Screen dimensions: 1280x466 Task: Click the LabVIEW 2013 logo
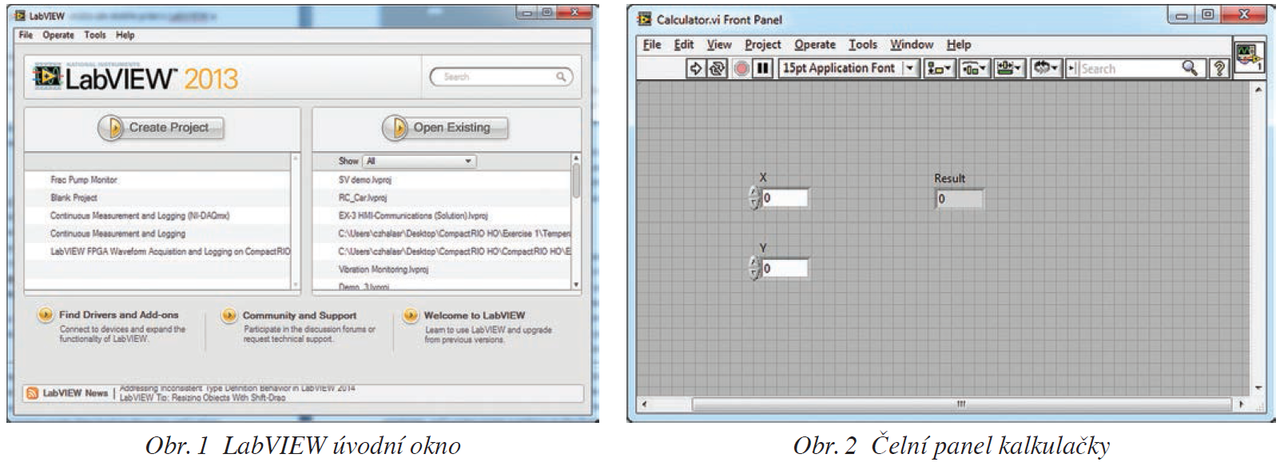(135, 78)
